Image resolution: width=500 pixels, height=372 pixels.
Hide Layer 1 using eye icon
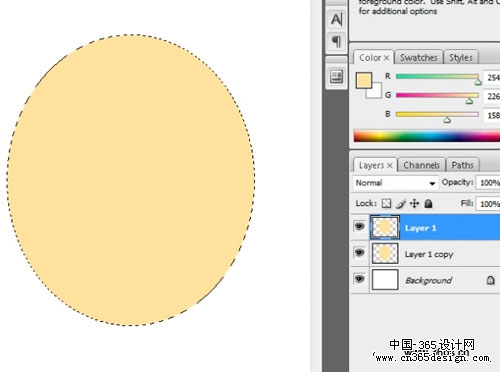tap(359, 227)
